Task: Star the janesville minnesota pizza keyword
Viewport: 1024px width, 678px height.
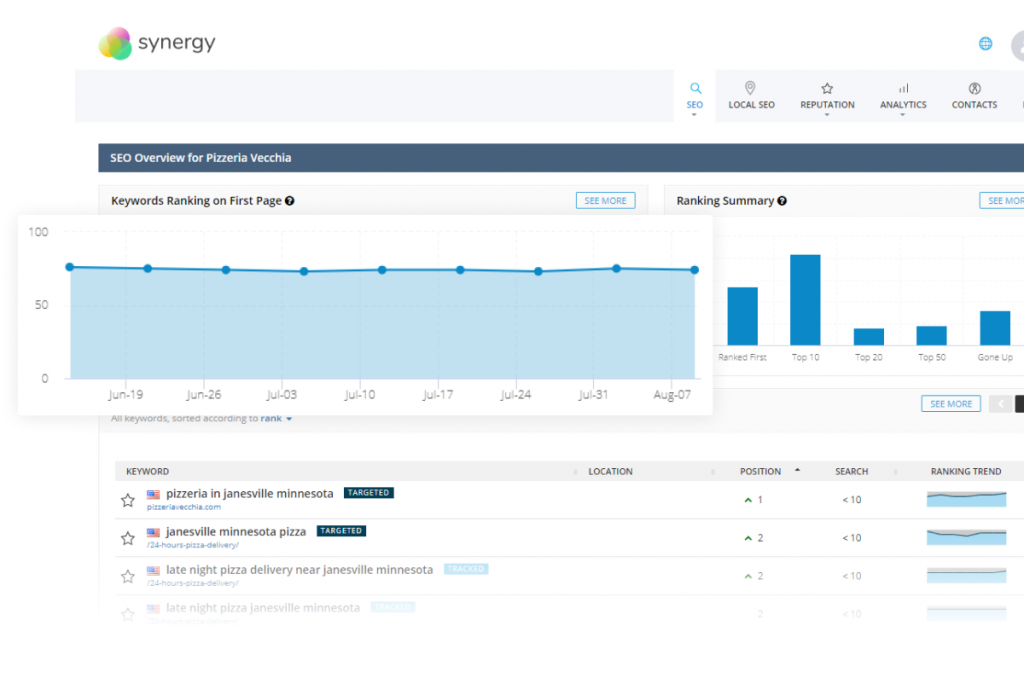Action: click(127, 538)
